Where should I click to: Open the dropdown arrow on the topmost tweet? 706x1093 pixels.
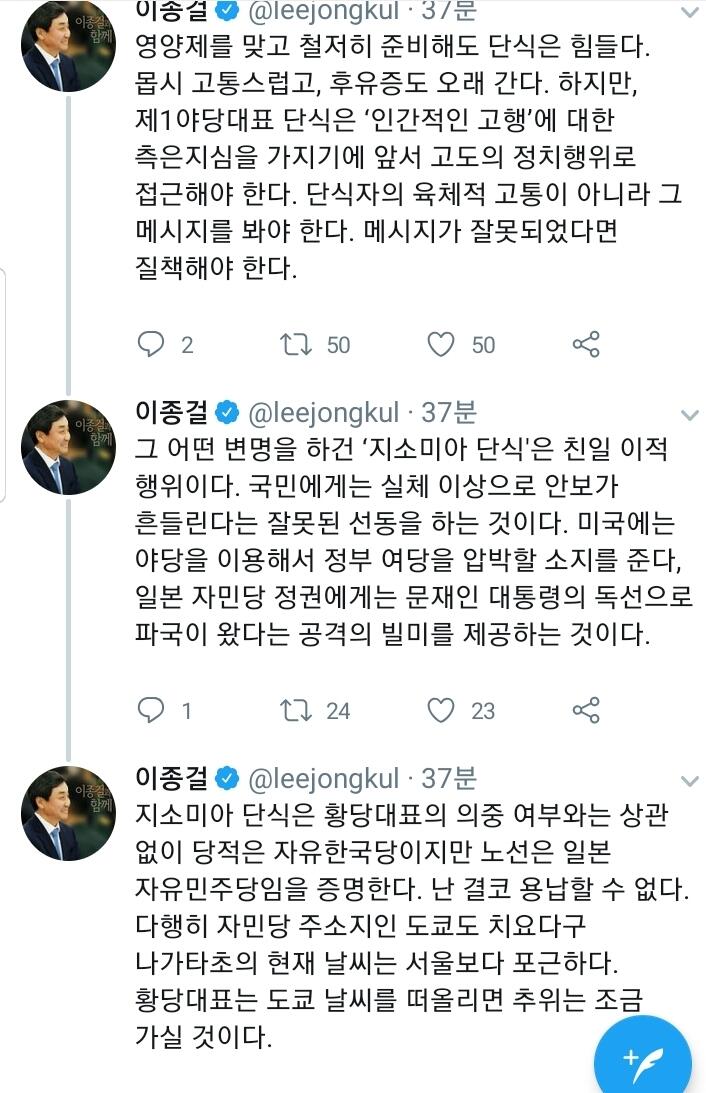point(689,12)
